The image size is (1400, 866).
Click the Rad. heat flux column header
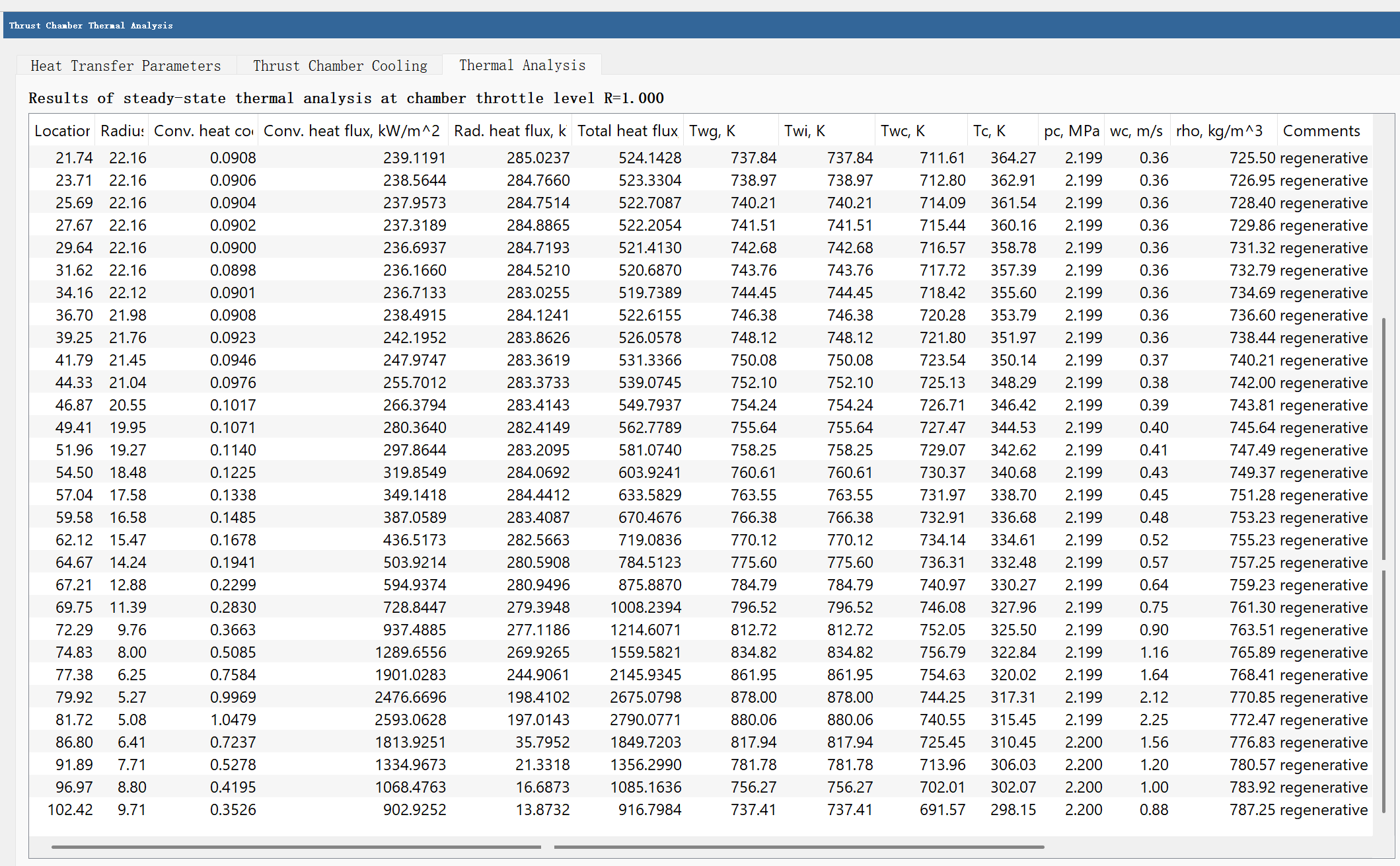pos(509,131)
